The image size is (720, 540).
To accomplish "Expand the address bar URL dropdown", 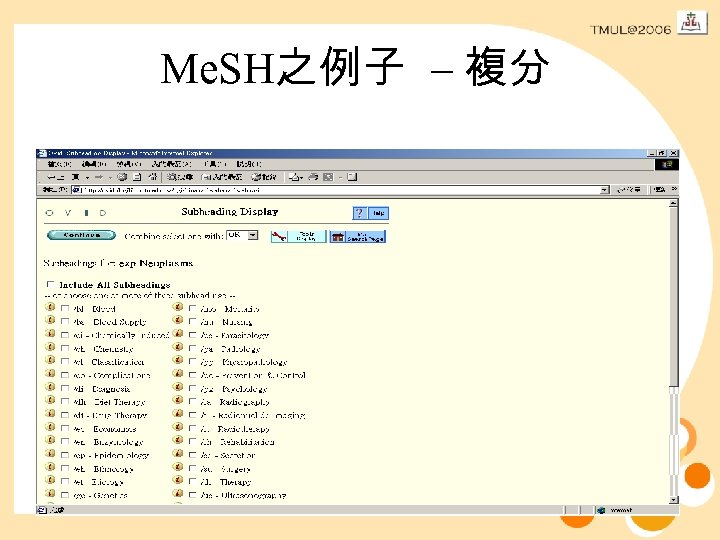I will click(x=605, y=190).
